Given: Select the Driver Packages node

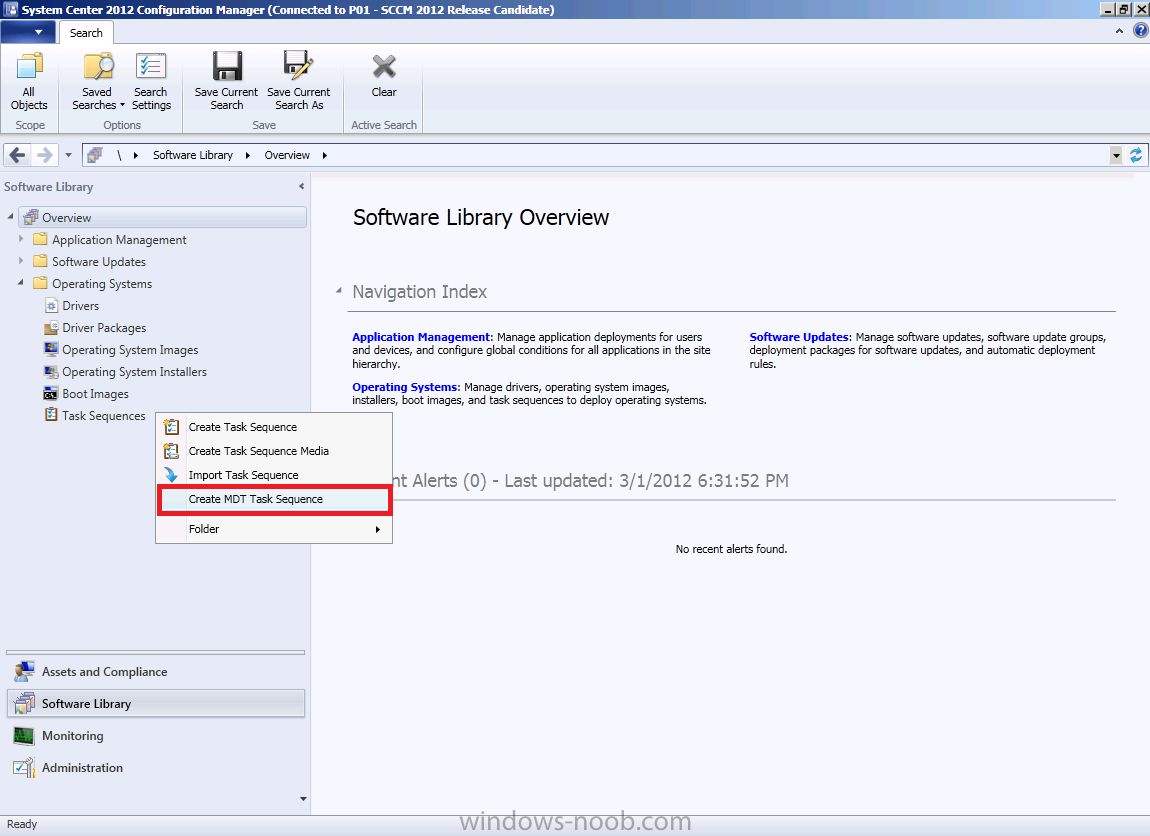Looking at the screenshot, I should point(95,328).
